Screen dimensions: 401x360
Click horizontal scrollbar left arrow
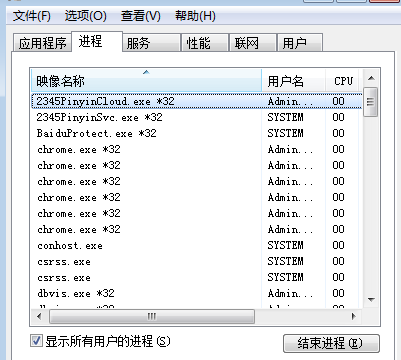(x=39, y=316)
